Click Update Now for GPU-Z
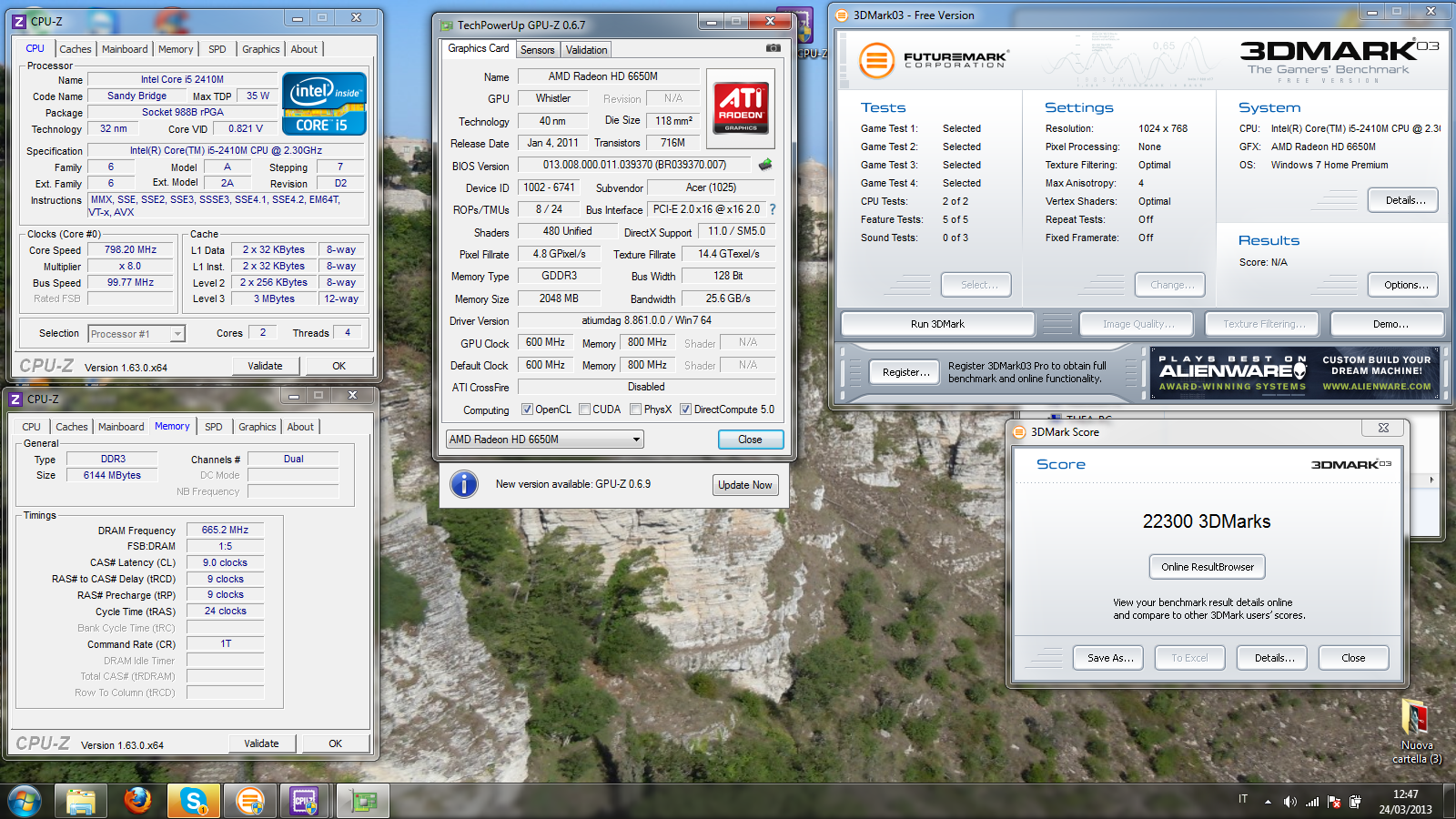Screen dimensions: 1456x819 745,485
